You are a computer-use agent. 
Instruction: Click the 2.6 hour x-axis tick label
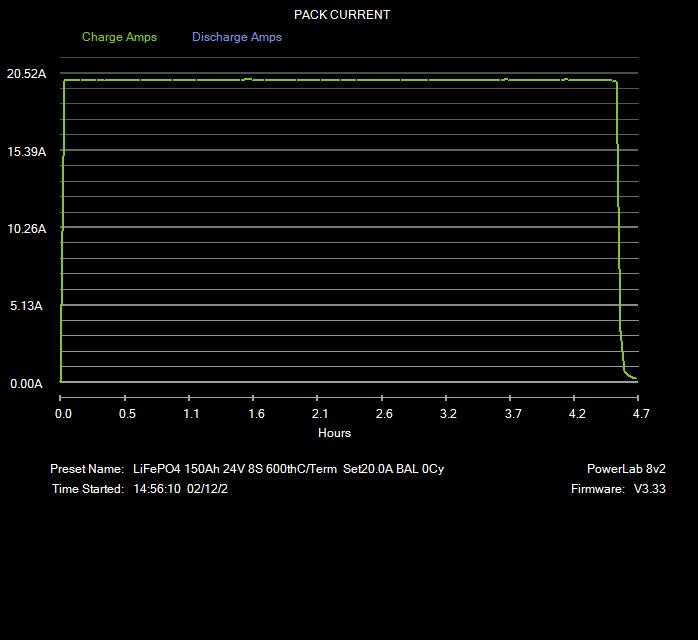[384, 414]
